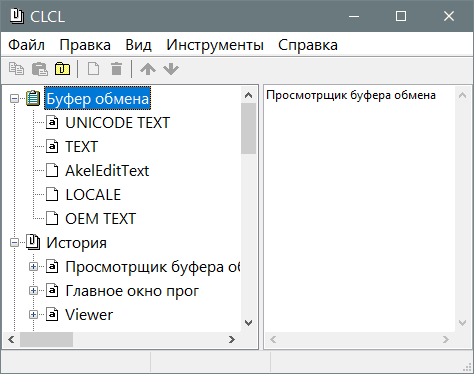
Task: Open the Инструменты menu
Action: pyautogui.click(x=215, y=45)
